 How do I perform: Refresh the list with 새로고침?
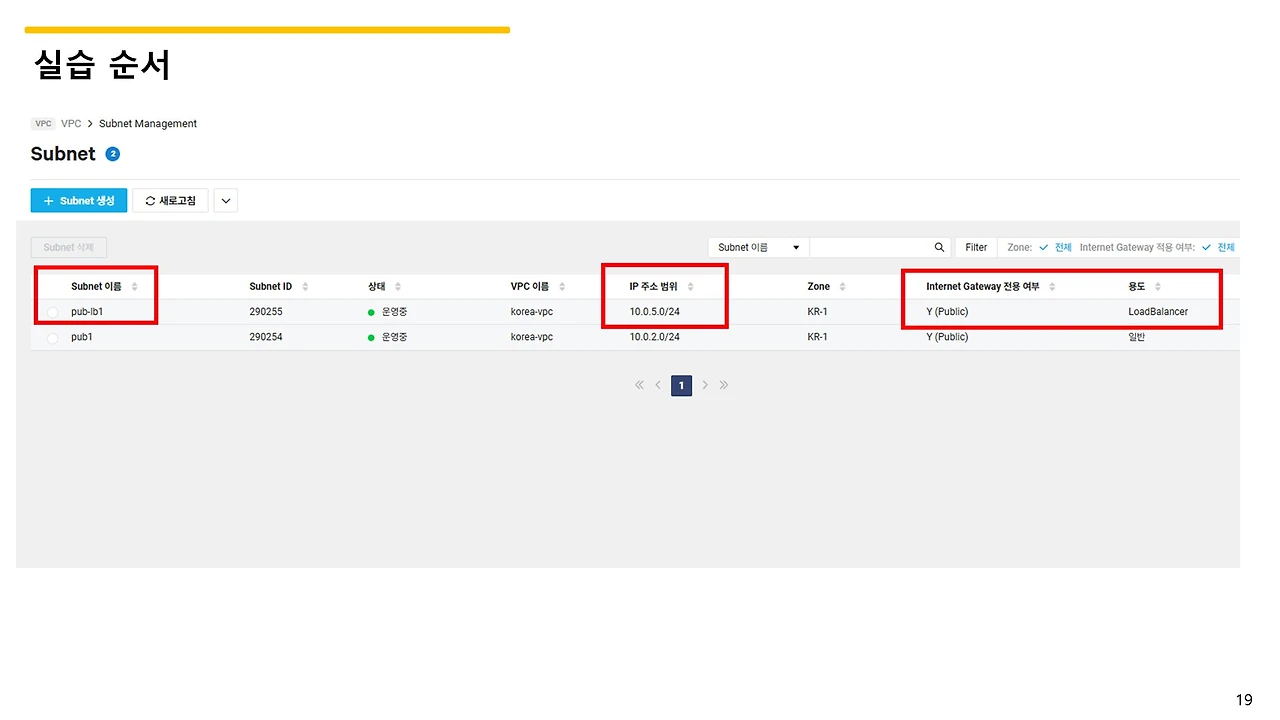(170, 201)
